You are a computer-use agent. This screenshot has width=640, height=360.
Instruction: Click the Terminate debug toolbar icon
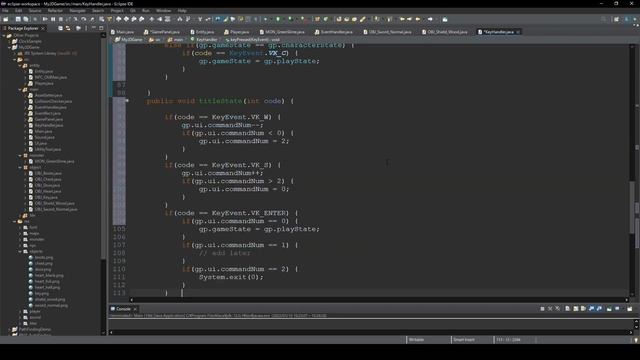[x=61, y=19]
